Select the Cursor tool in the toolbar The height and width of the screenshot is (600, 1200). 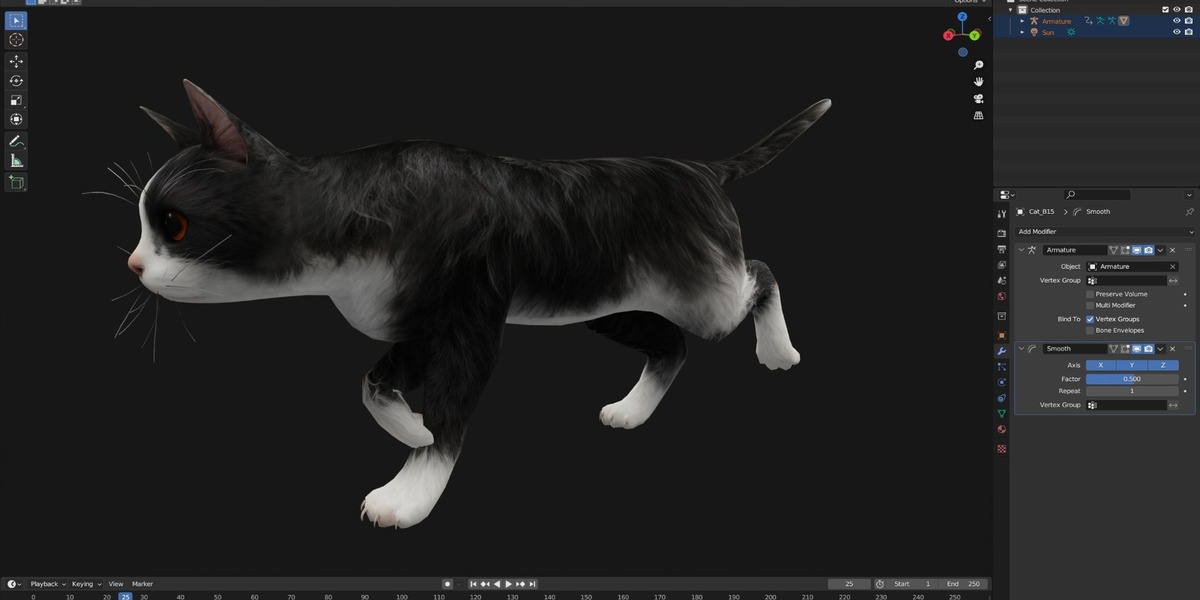[16, 40]
